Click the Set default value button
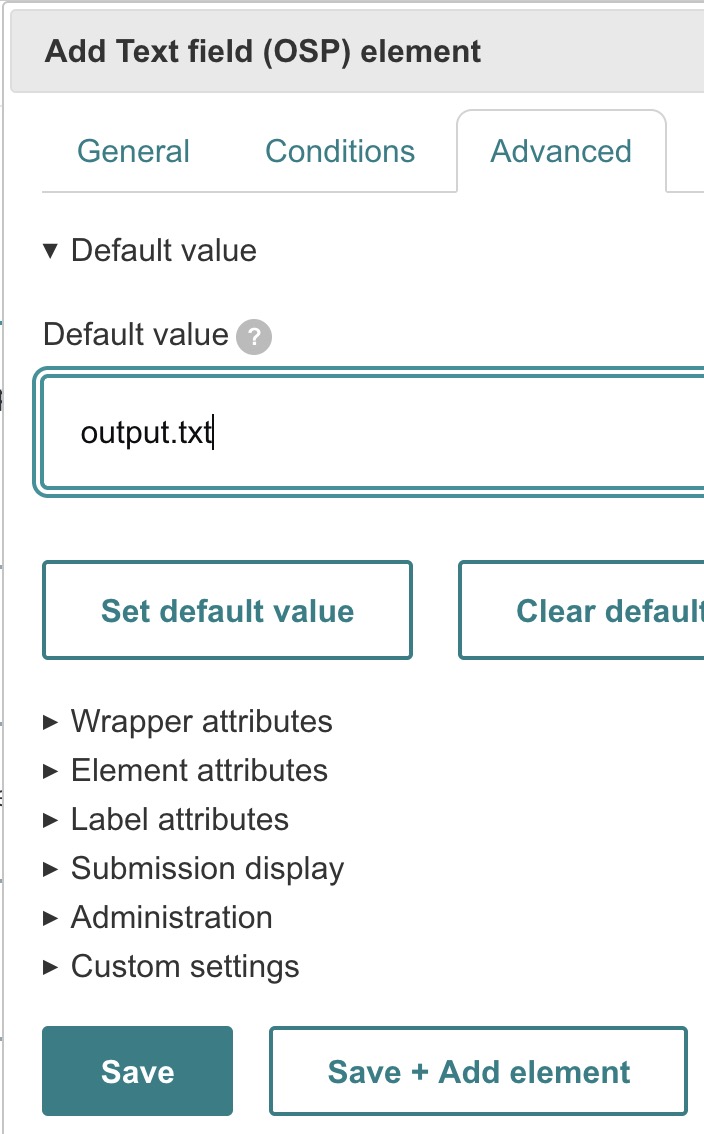The width and height of the screenshot is (704, 1134). (227, 611)
